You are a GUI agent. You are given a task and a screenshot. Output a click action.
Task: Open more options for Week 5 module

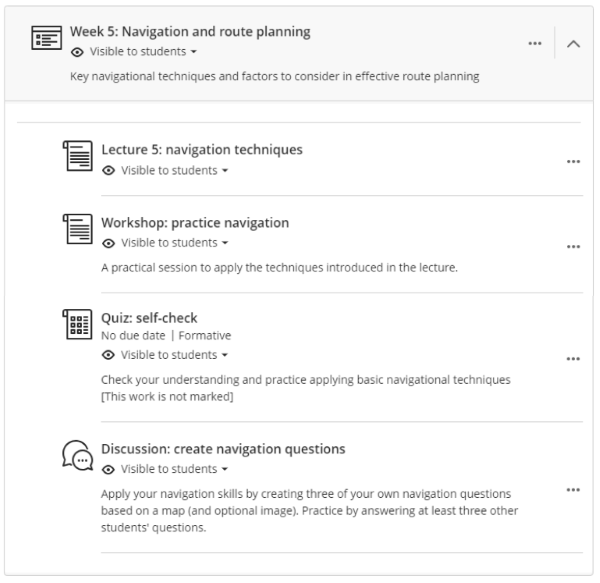(x=535, y=44)
